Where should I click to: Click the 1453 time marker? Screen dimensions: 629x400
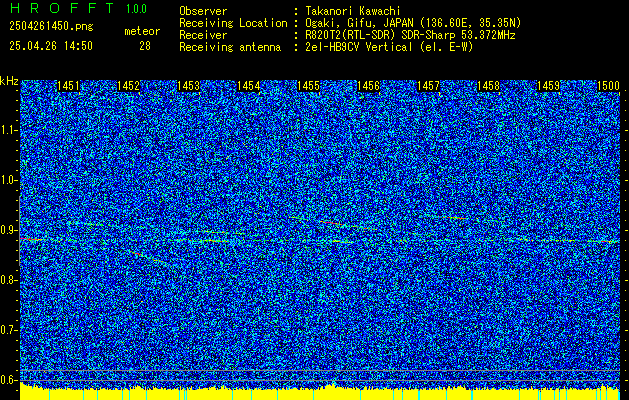189,86
